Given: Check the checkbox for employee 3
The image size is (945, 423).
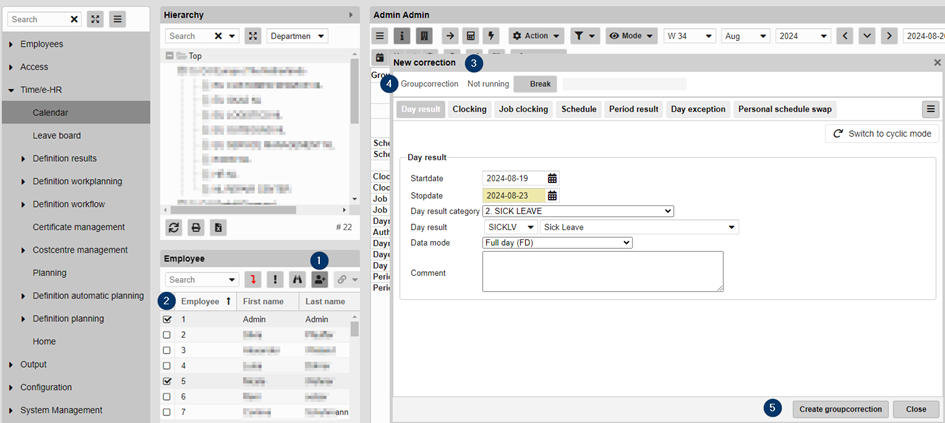Looking at the screenshot, I should pyautogui.click(x=167, y=350).
